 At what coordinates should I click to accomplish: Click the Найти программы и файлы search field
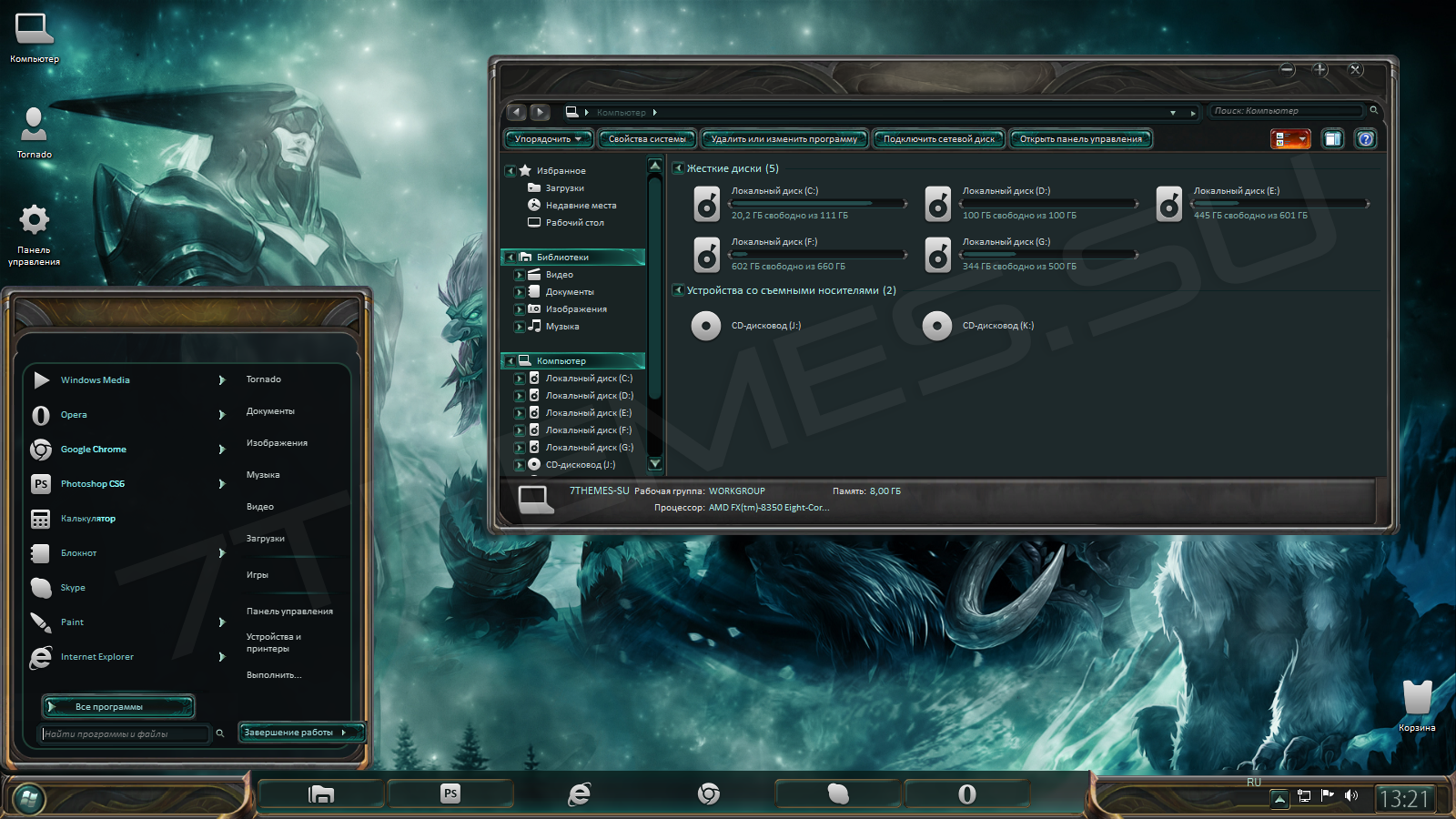tap(126, 733)
